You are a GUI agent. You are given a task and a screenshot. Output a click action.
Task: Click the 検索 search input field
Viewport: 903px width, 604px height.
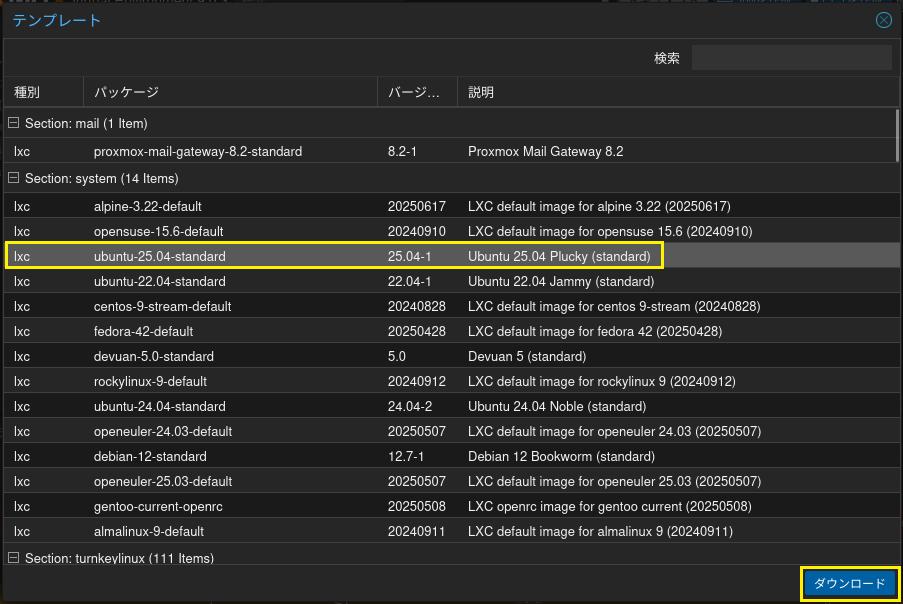point(792,58)
